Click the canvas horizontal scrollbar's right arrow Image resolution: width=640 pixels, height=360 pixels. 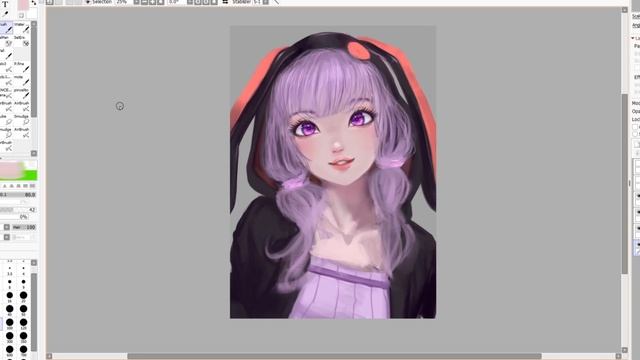[x=618, y=356]
